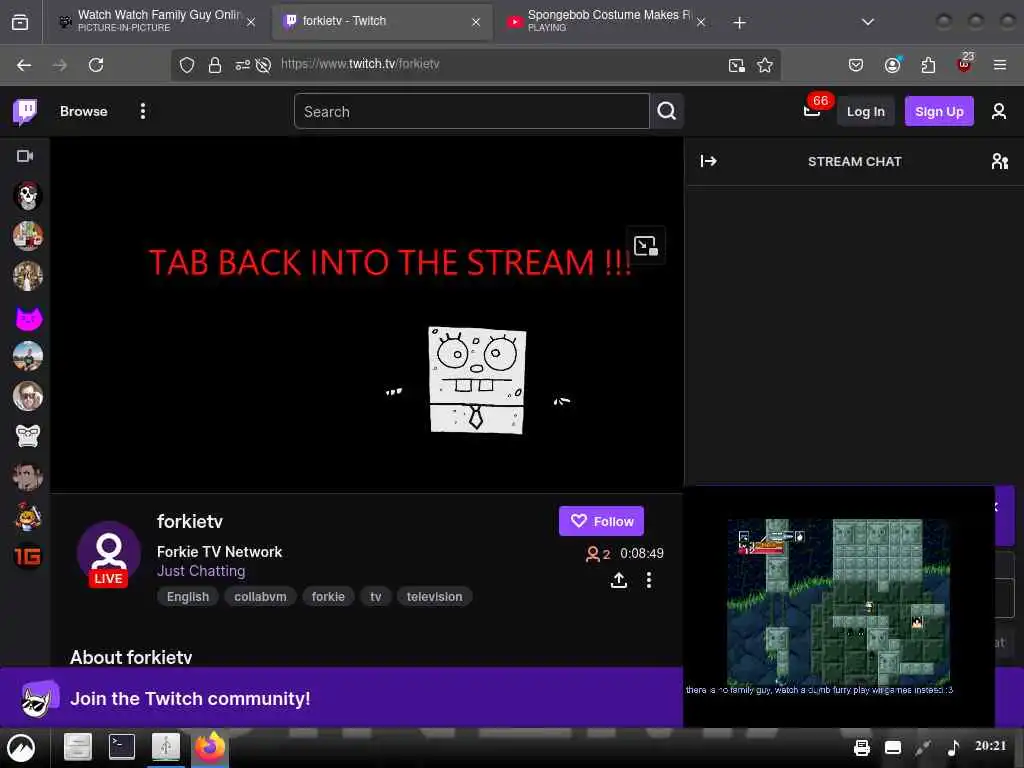Launch the terminal from taskbar

point(121,747)
